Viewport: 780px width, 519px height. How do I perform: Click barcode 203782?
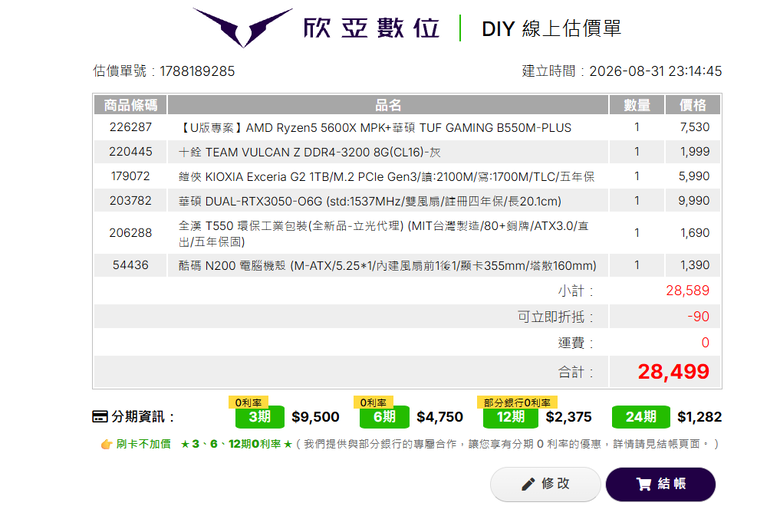[x=130, y=201]
